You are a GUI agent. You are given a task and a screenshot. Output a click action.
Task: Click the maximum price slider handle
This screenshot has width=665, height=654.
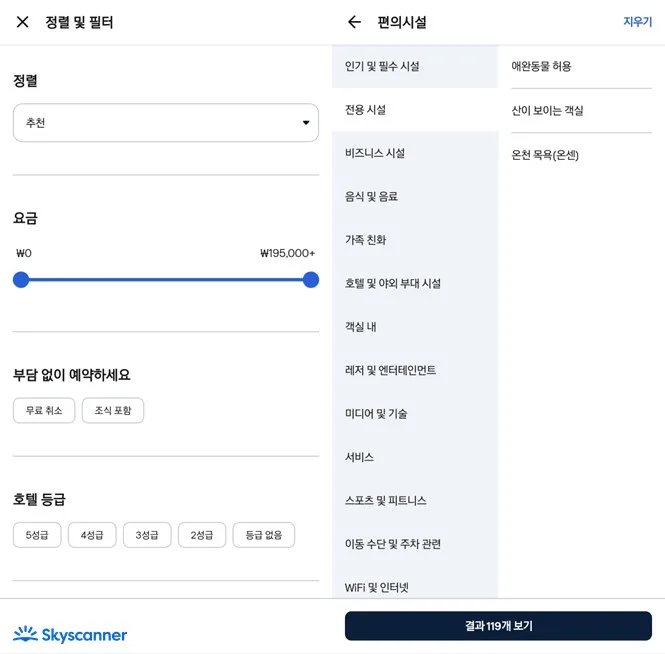click(311, 280)
